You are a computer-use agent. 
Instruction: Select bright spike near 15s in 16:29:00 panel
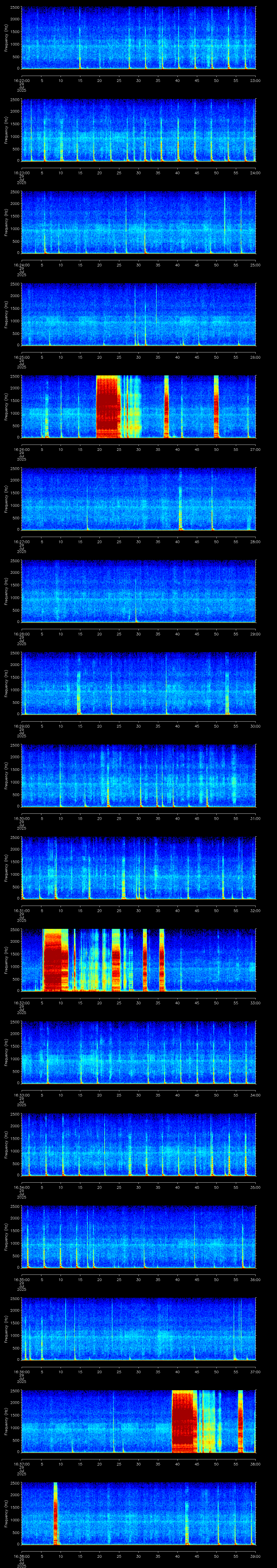tap(78, 693)
